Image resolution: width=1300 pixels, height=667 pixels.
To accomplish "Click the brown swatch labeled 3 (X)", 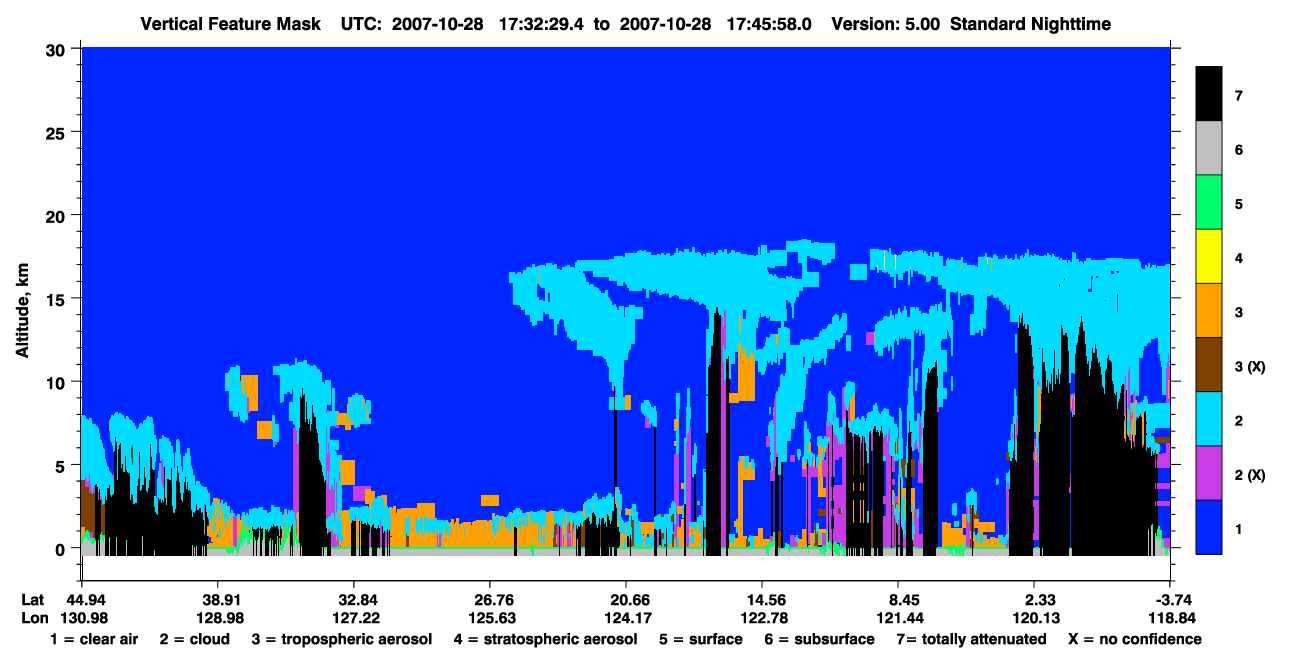I will 1209,366.
